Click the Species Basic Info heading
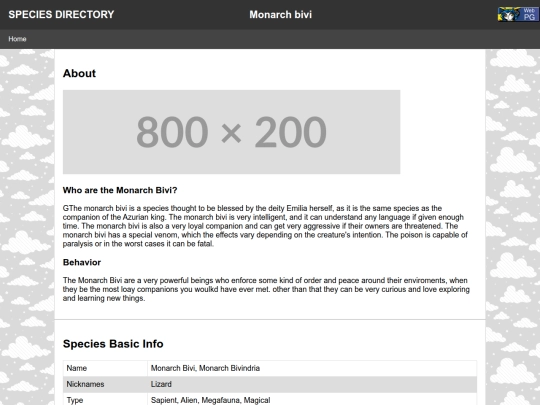Screen dimensions: 540x405 pos(113,344)
